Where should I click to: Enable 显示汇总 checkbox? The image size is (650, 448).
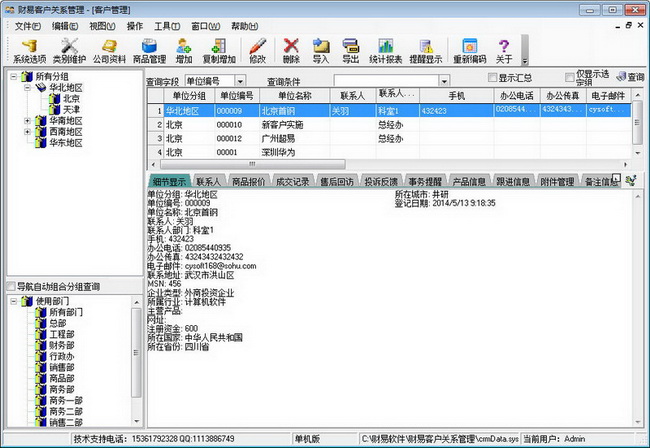[x=492, y=77]
